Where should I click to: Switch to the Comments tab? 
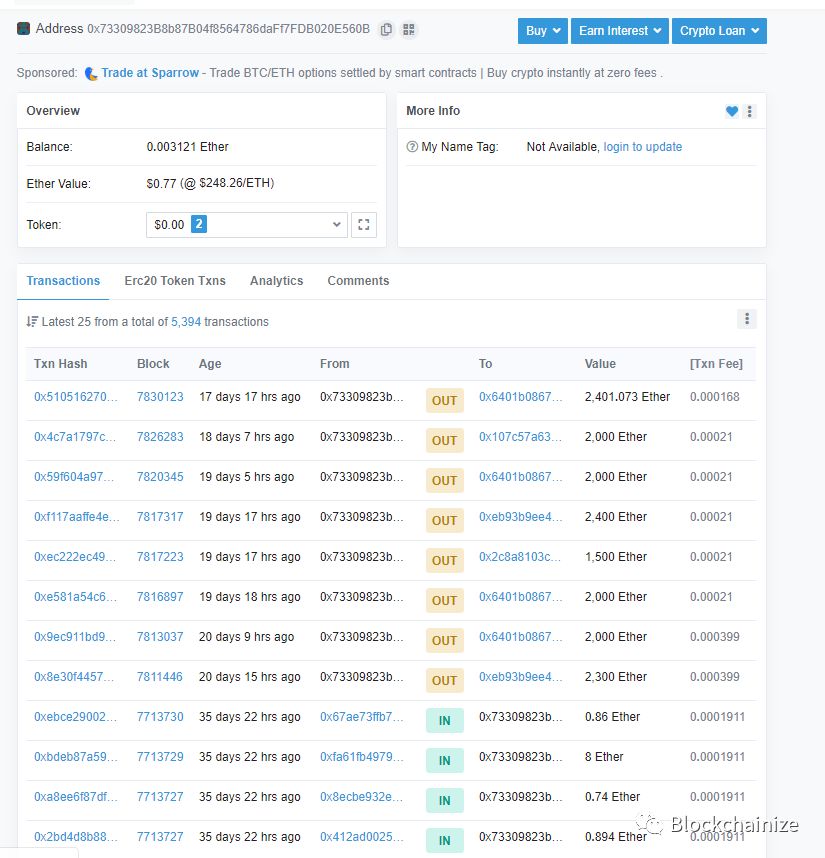tap(358, 281)
